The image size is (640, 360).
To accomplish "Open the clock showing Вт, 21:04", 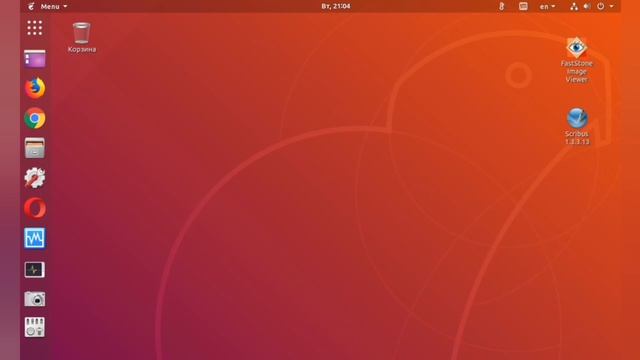I will [x=336, y=6].
